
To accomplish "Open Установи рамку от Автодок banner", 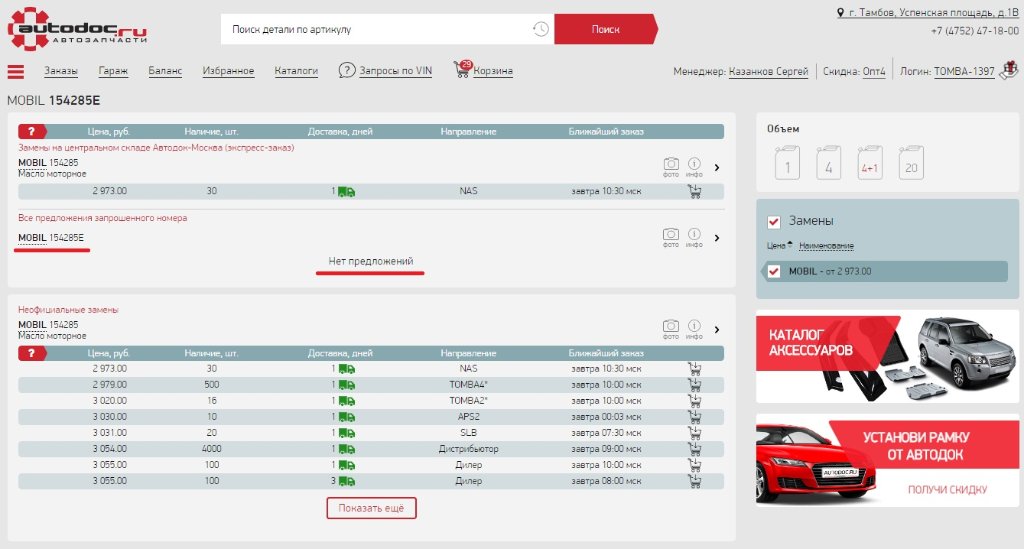I will pyautogui.click(x=887, y=460).
